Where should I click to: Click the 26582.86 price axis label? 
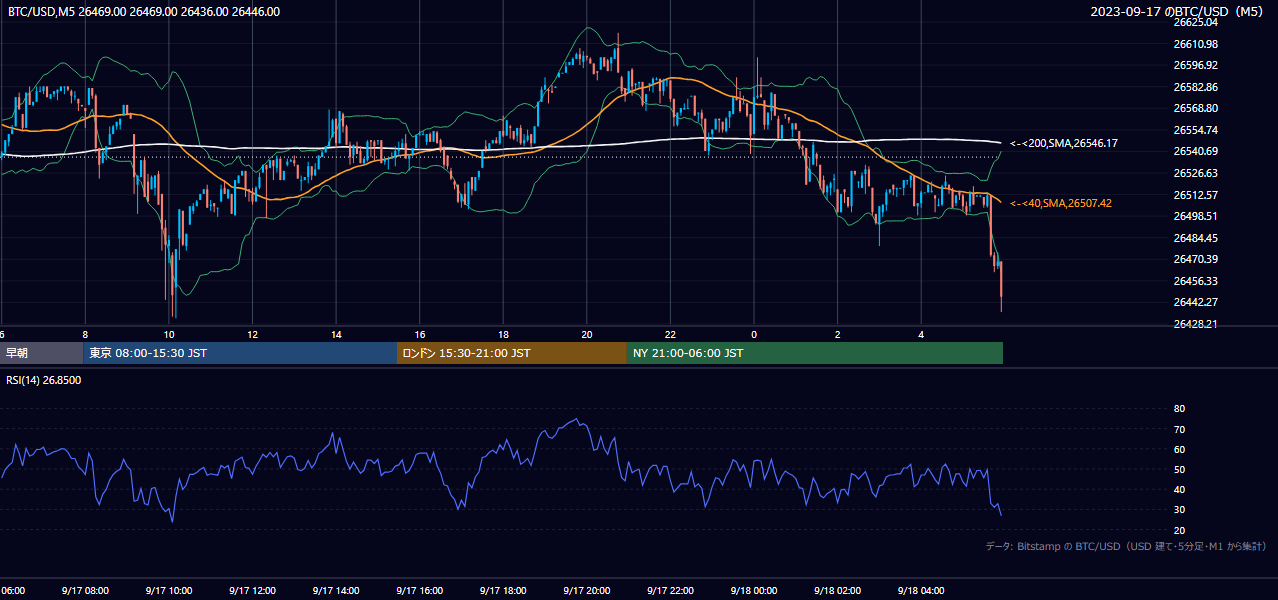tap(1196, 87)
